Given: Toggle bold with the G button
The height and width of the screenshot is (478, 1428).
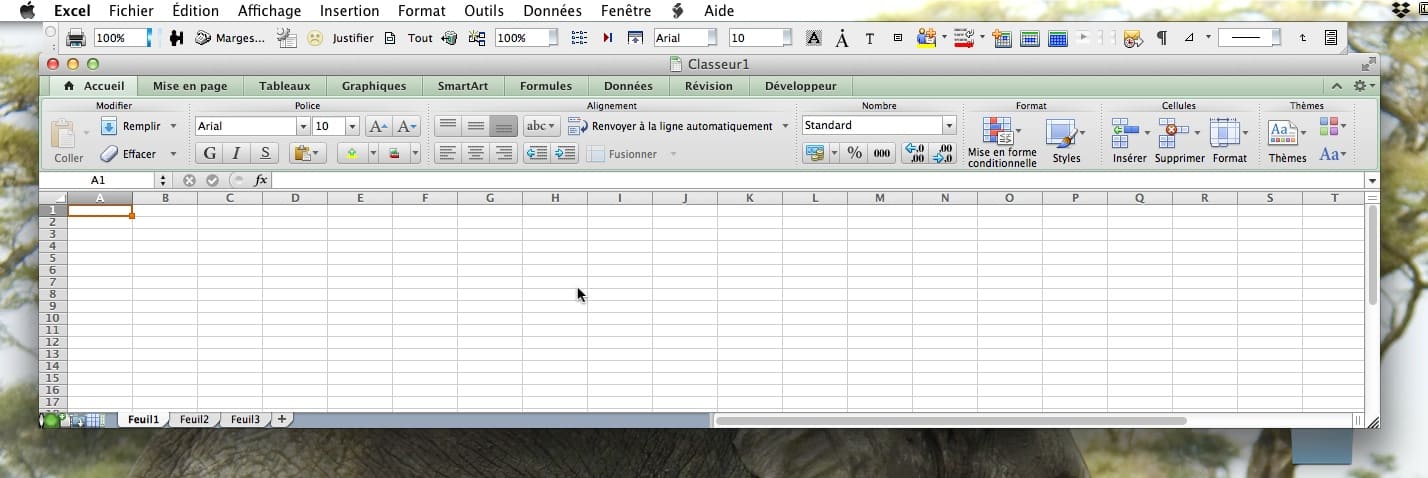Looking at the screenshot, I should pyautogui.click(x=210, y=153).
